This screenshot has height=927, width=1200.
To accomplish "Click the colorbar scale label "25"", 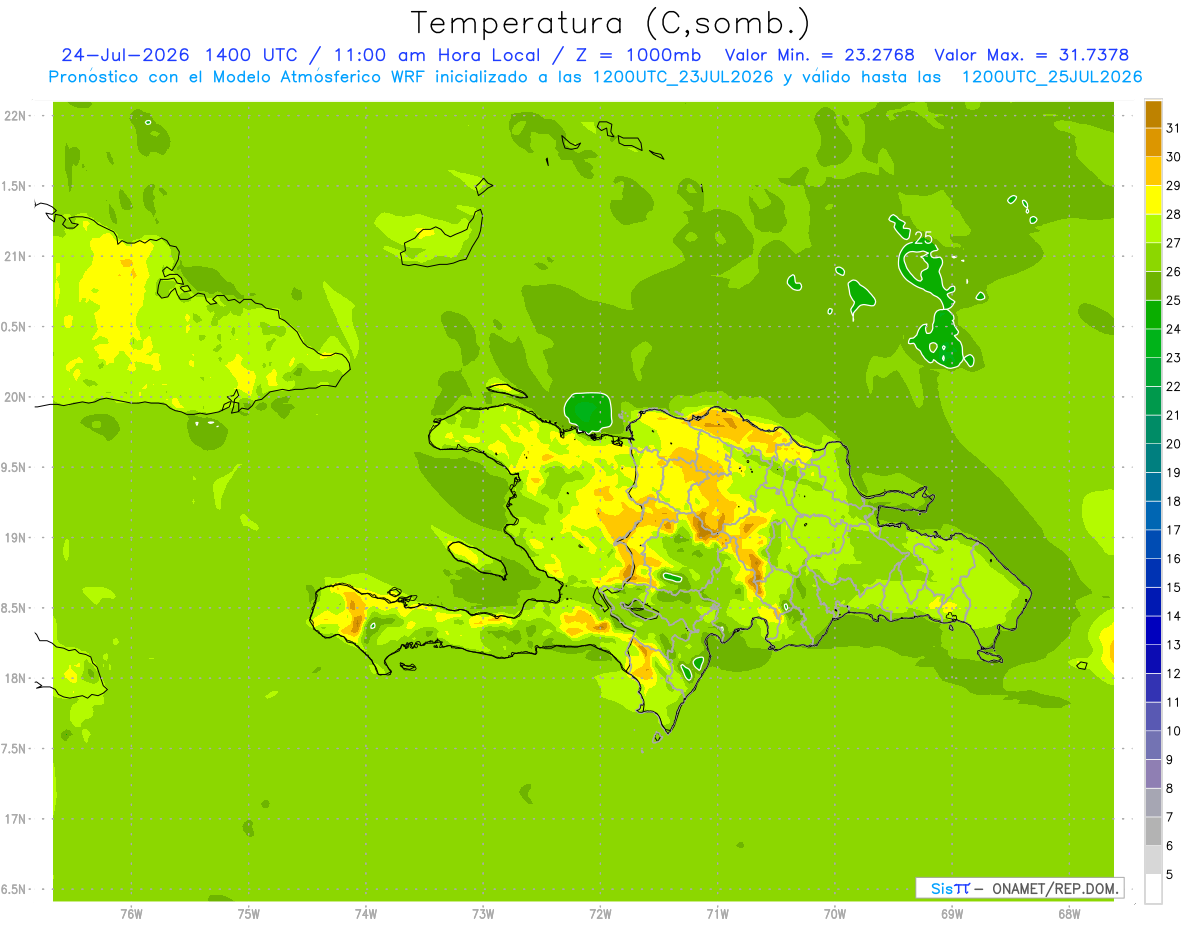I will 1174,300.
